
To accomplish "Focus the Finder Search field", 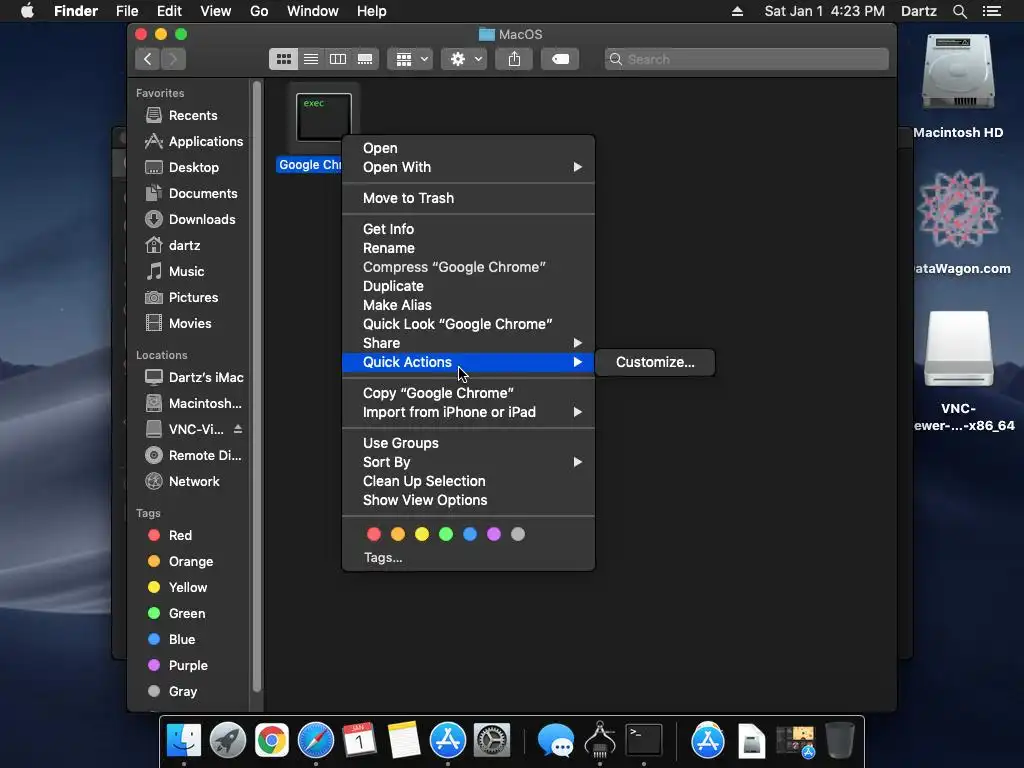I will tap(746, 59).
